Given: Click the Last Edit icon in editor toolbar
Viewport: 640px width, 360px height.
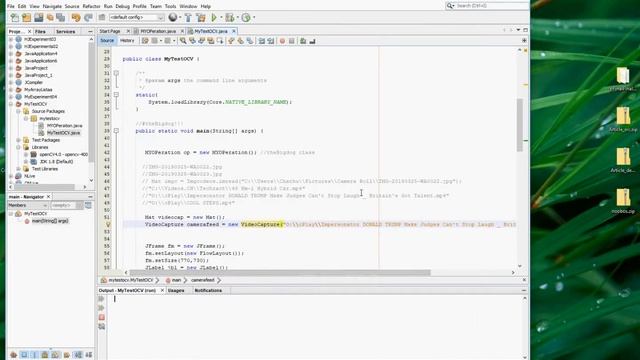Looking at the screenshot, I should 145,41.
